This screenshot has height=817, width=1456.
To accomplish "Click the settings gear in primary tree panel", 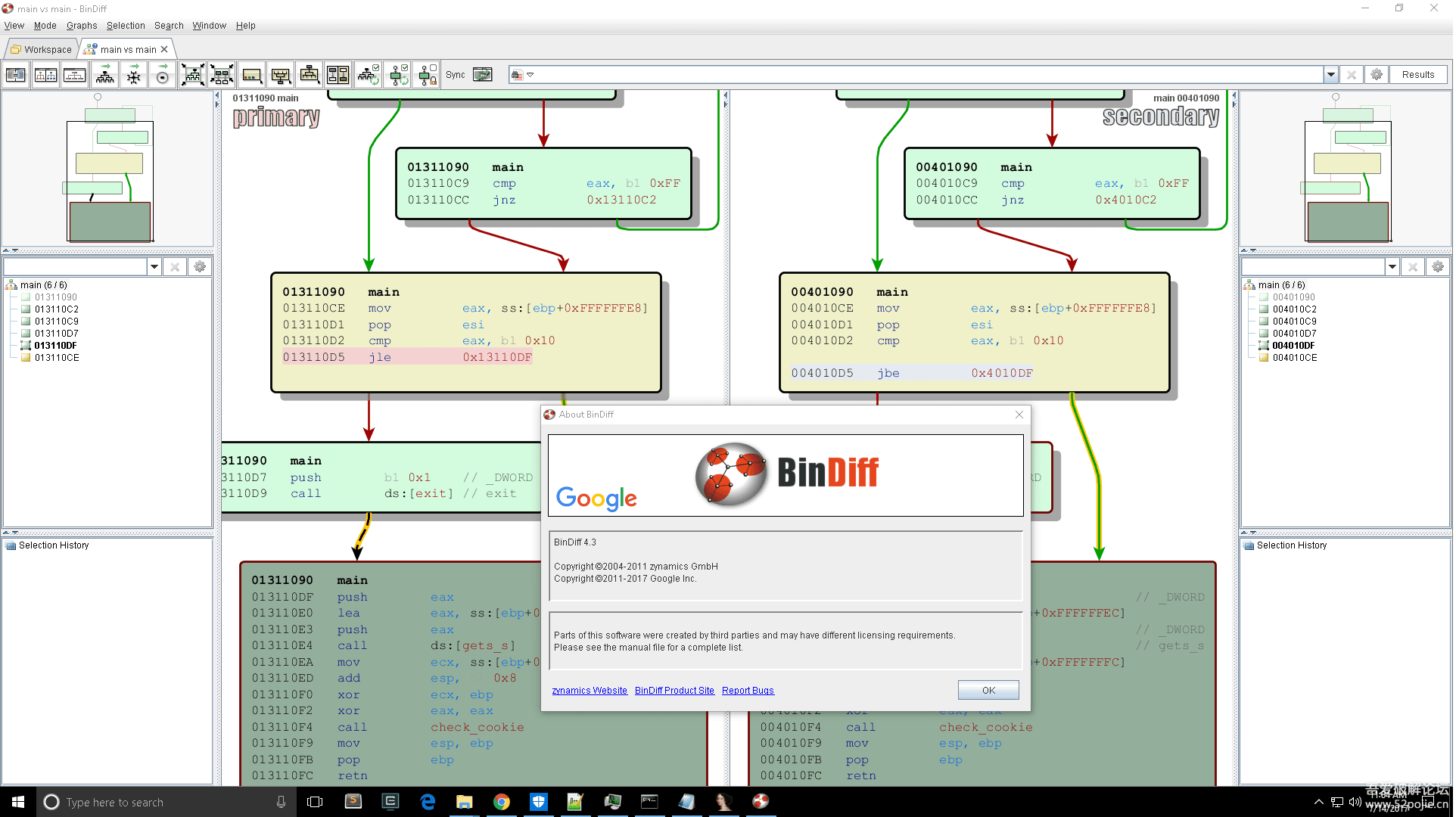I will [x=200, y=267].
